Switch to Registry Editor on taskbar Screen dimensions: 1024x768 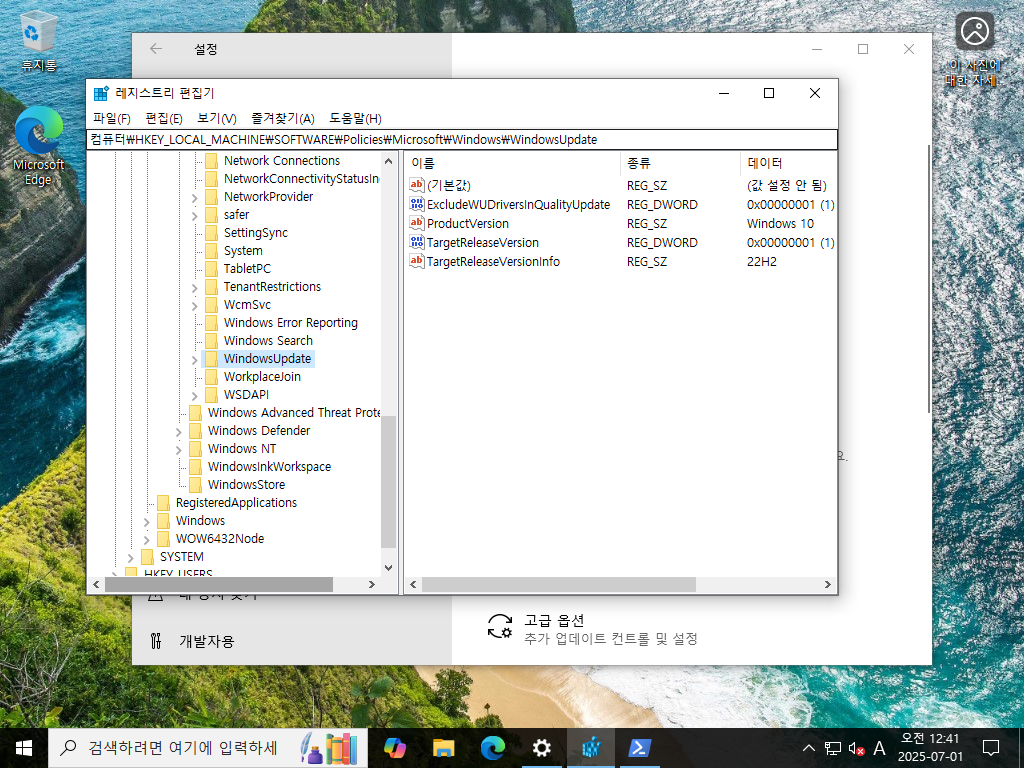pos(591,748)
